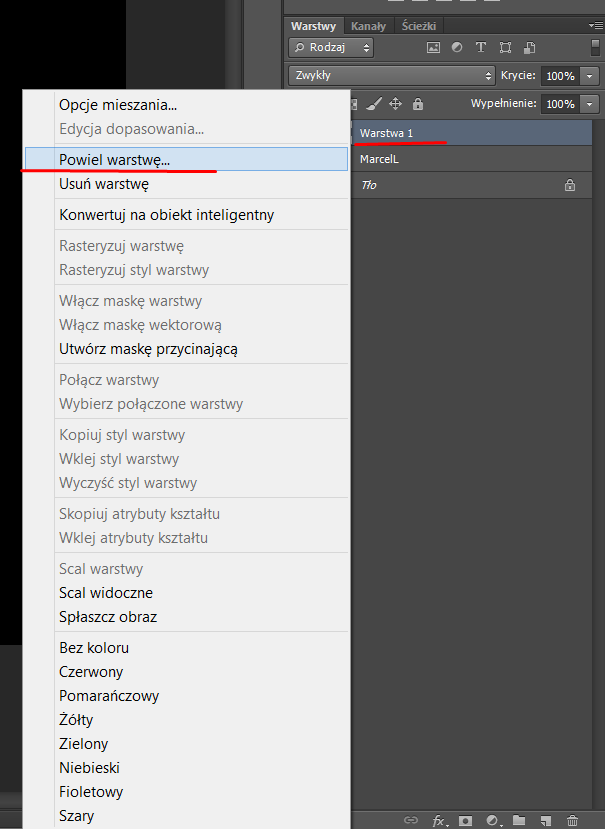
Task: Switch to the Ścieżki tab
Action: click(x=418, y=26)
